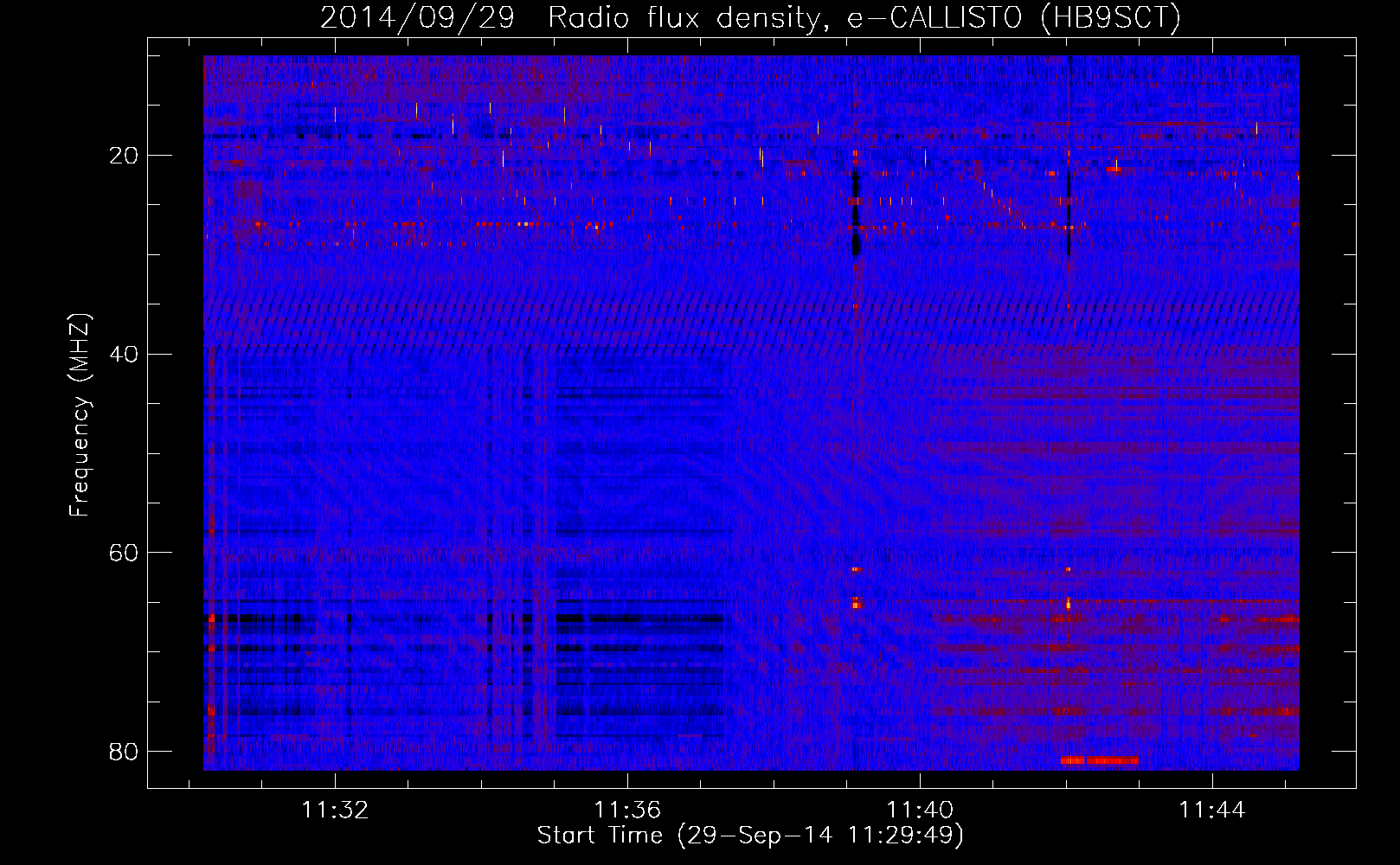This screenshot has height=865, width=1400.
Task: Click the 11:40 time tick label
Action: [920, 810]
